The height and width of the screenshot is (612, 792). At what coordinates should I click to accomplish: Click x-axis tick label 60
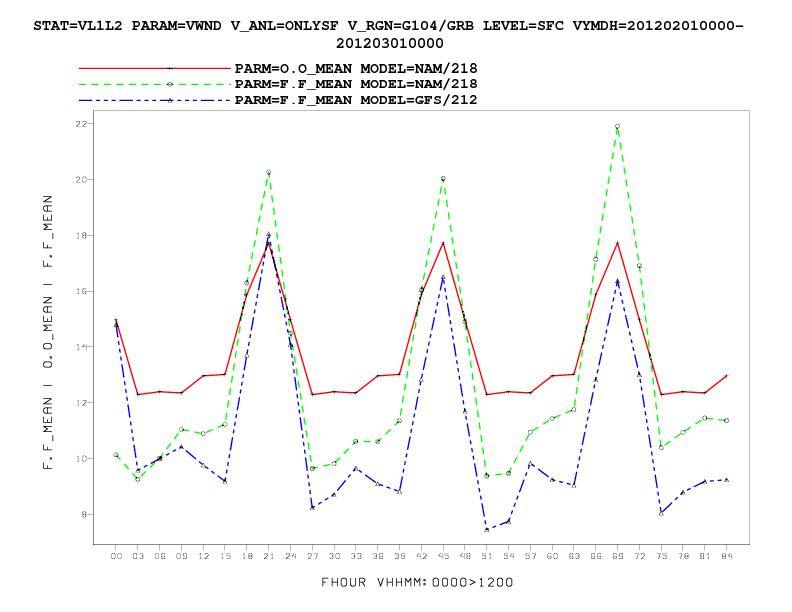(x=552, y=556)
